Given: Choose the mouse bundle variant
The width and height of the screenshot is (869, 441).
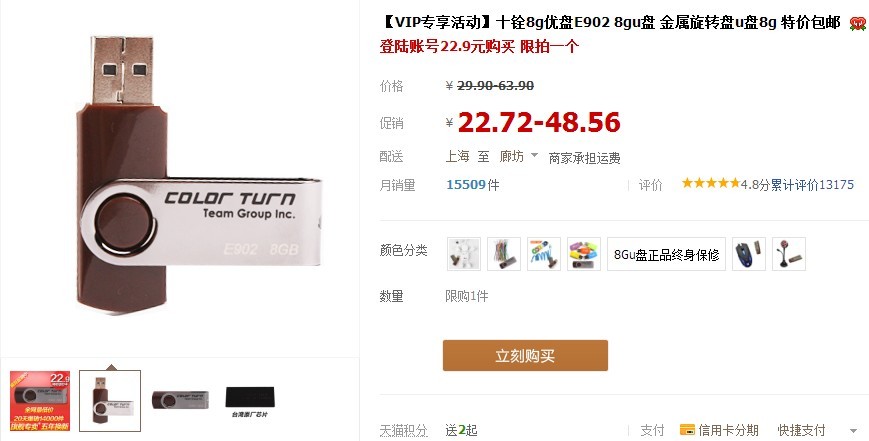Looking at the screenshot, I should tap(749, 254).
